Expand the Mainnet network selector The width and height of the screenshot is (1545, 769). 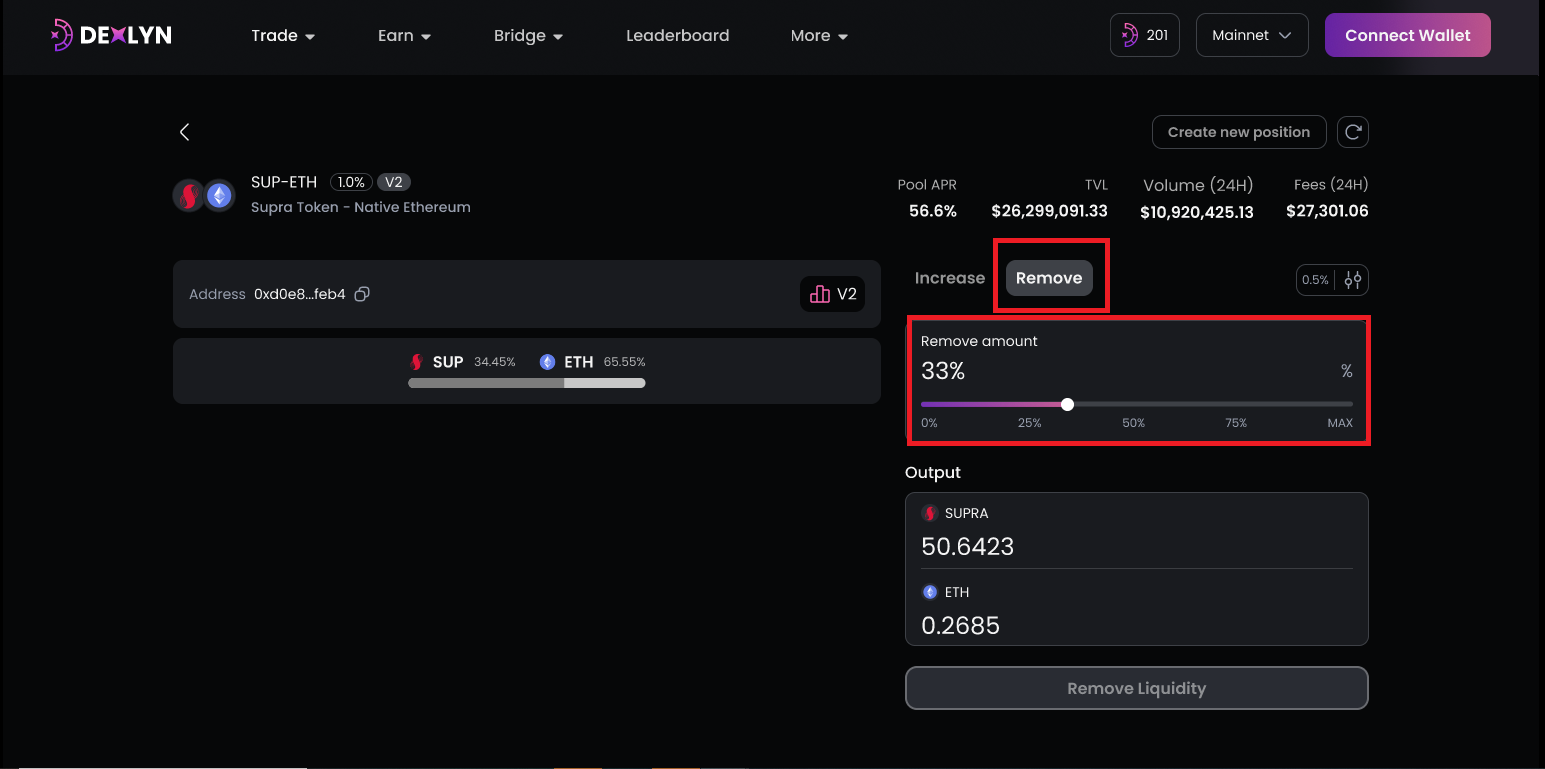click(1251, 35)
